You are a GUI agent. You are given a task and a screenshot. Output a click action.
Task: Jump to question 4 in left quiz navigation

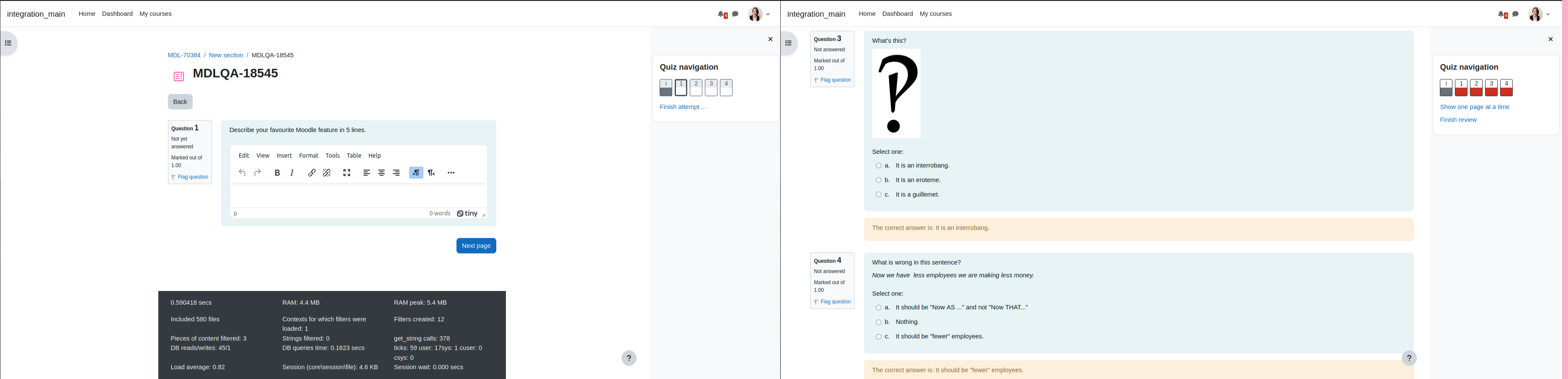tap(726, 88)
